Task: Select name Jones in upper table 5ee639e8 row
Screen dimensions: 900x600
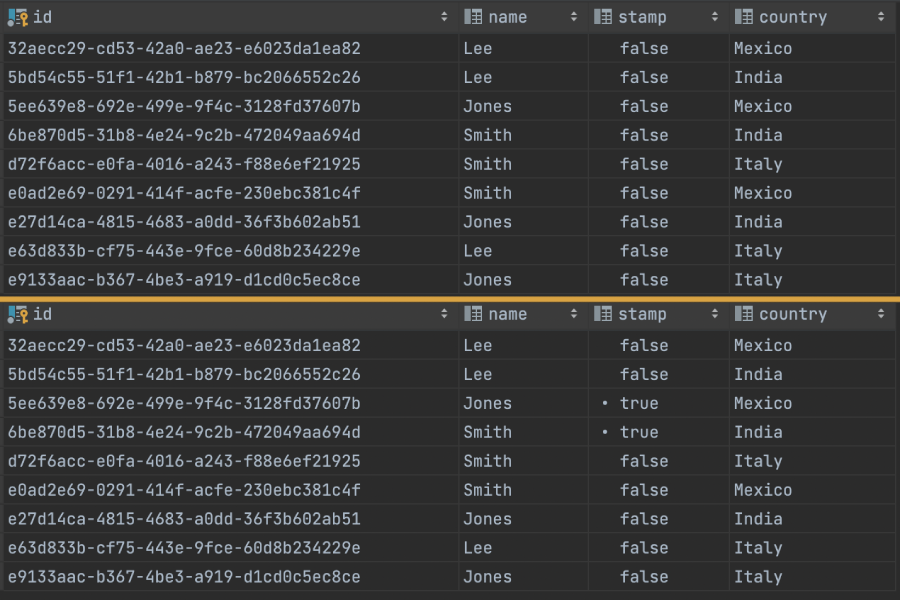Action: point(487,107)
